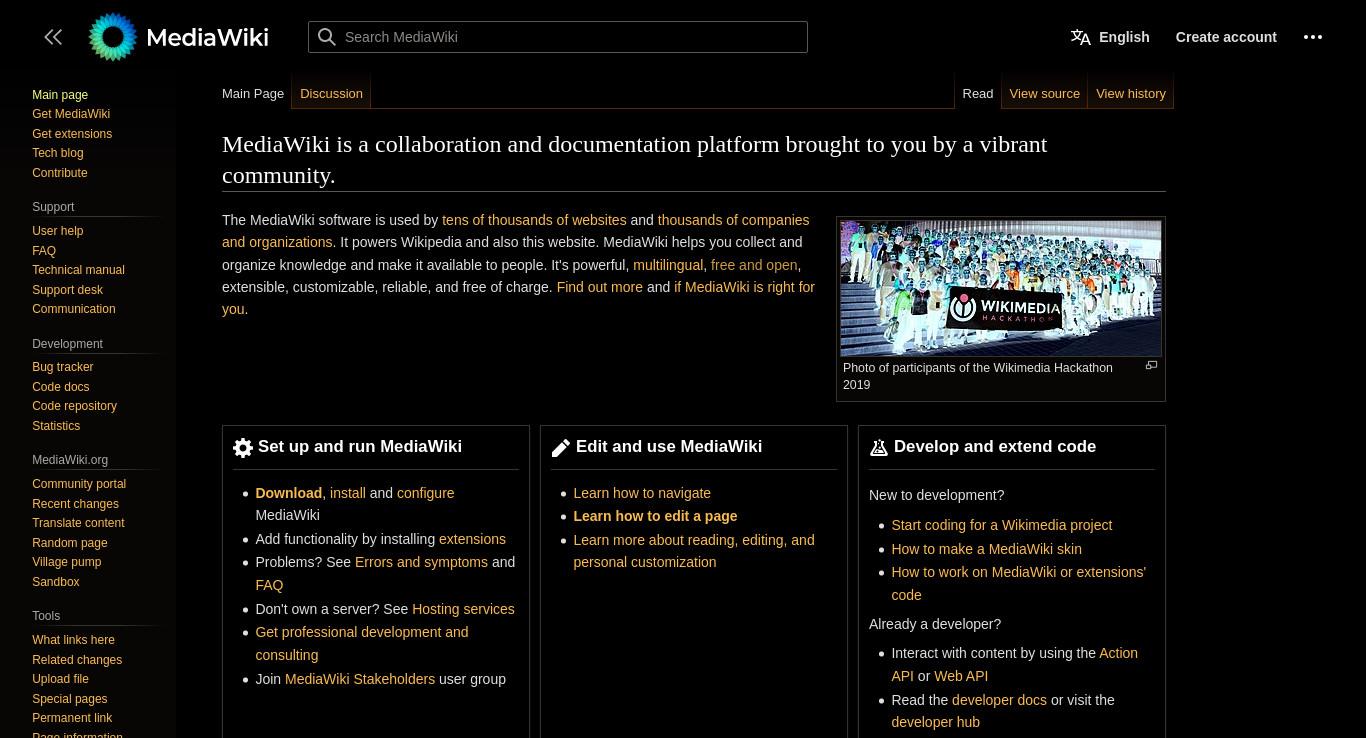Open the Sandbox link
The image size is (1366, 738).
(56, 582)
